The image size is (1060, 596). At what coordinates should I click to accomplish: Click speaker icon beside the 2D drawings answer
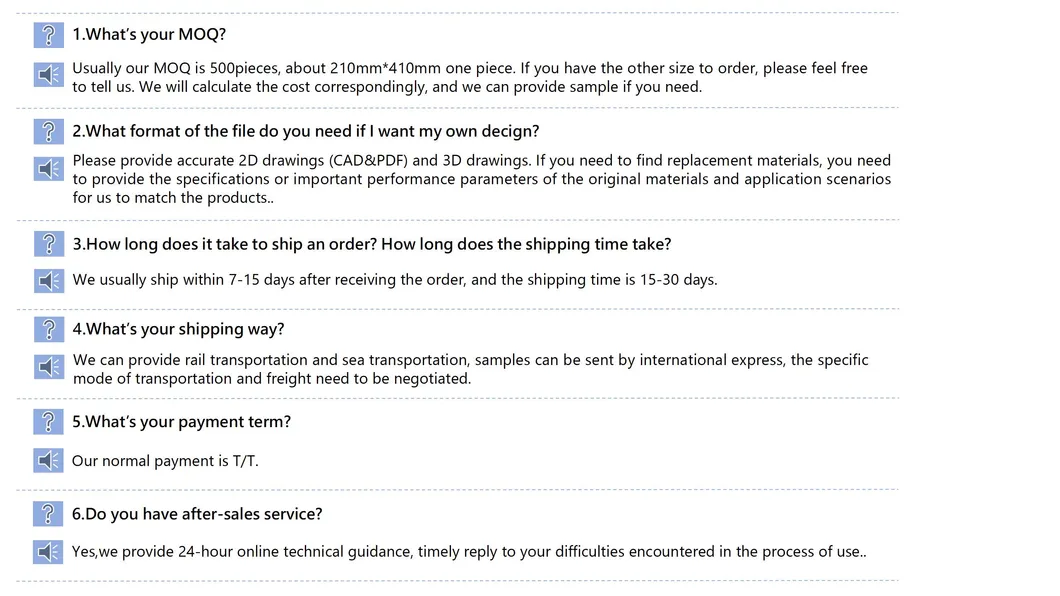pos(48,169)
